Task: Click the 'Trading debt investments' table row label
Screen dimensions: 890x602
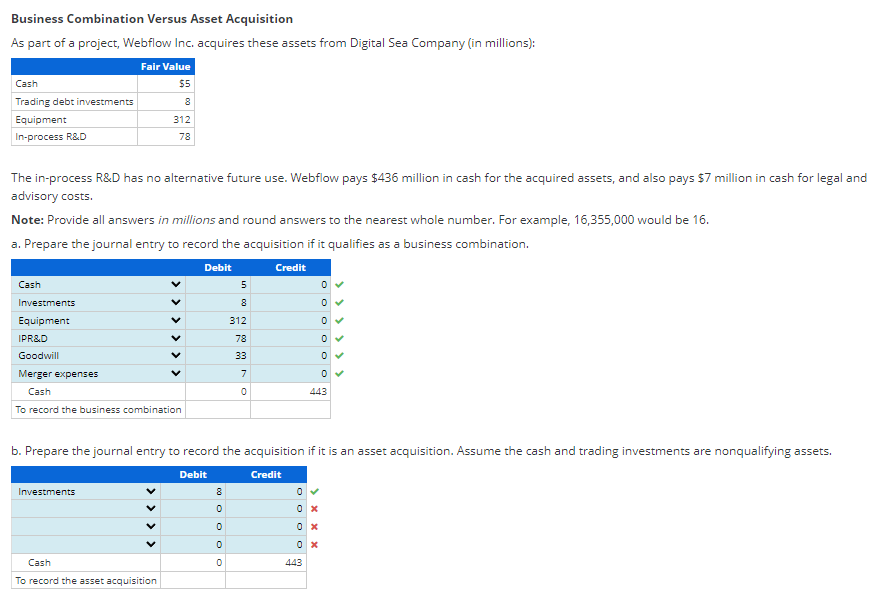Action: [74, 102]
